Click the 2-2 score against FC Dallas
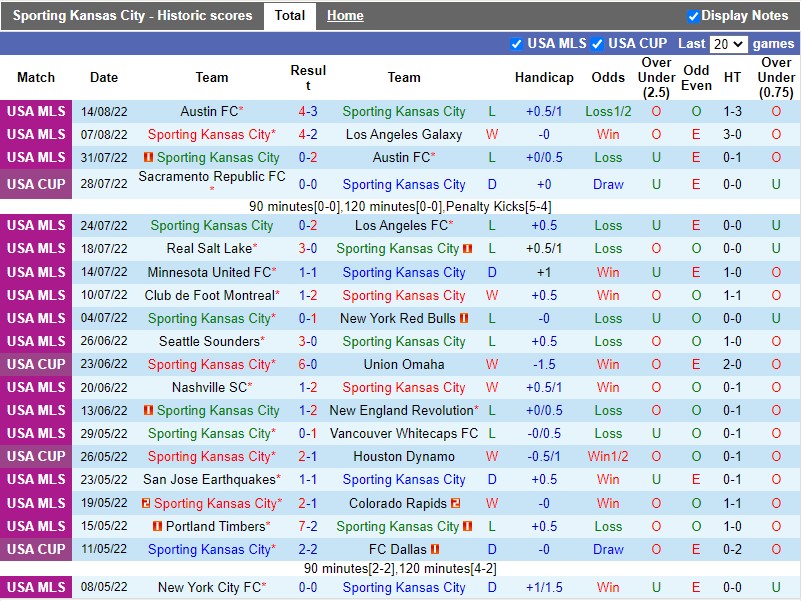Viewport: 801px width, 601px height. (x=308, y=549)
